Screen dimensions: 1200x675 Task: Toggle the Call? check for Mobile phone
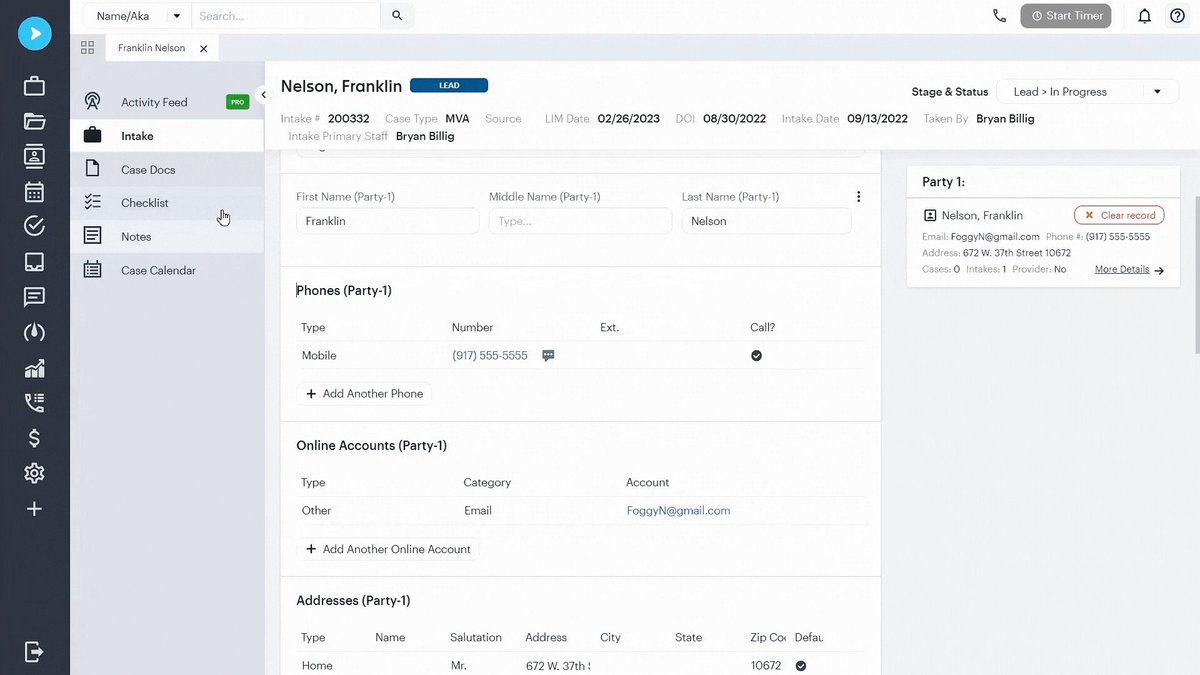[756, 355]
